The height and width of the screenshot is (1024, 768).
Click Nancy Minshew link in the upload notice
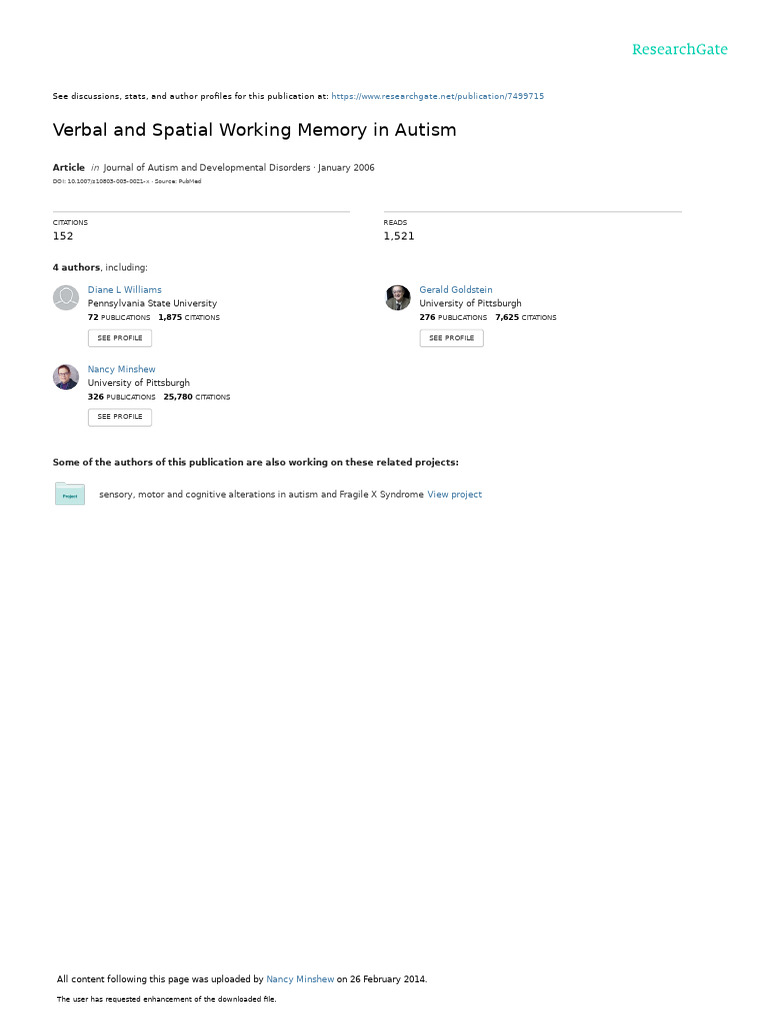click(300, 979)
